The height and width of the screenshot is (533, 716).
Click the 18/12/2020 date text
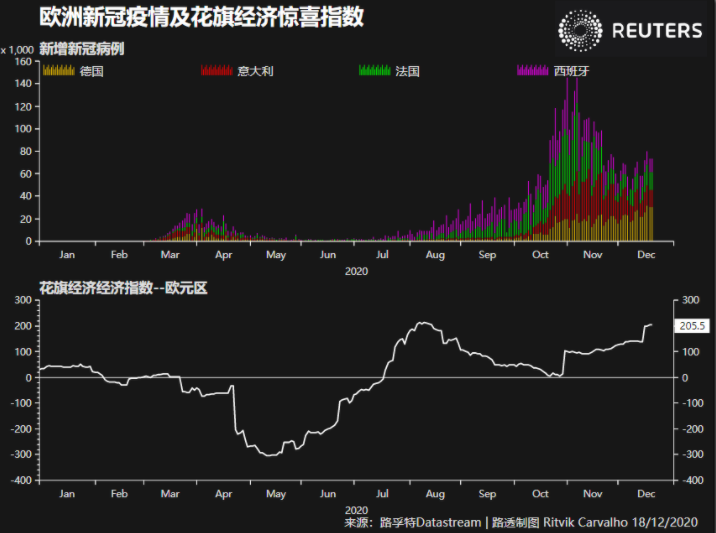[665, 522]
